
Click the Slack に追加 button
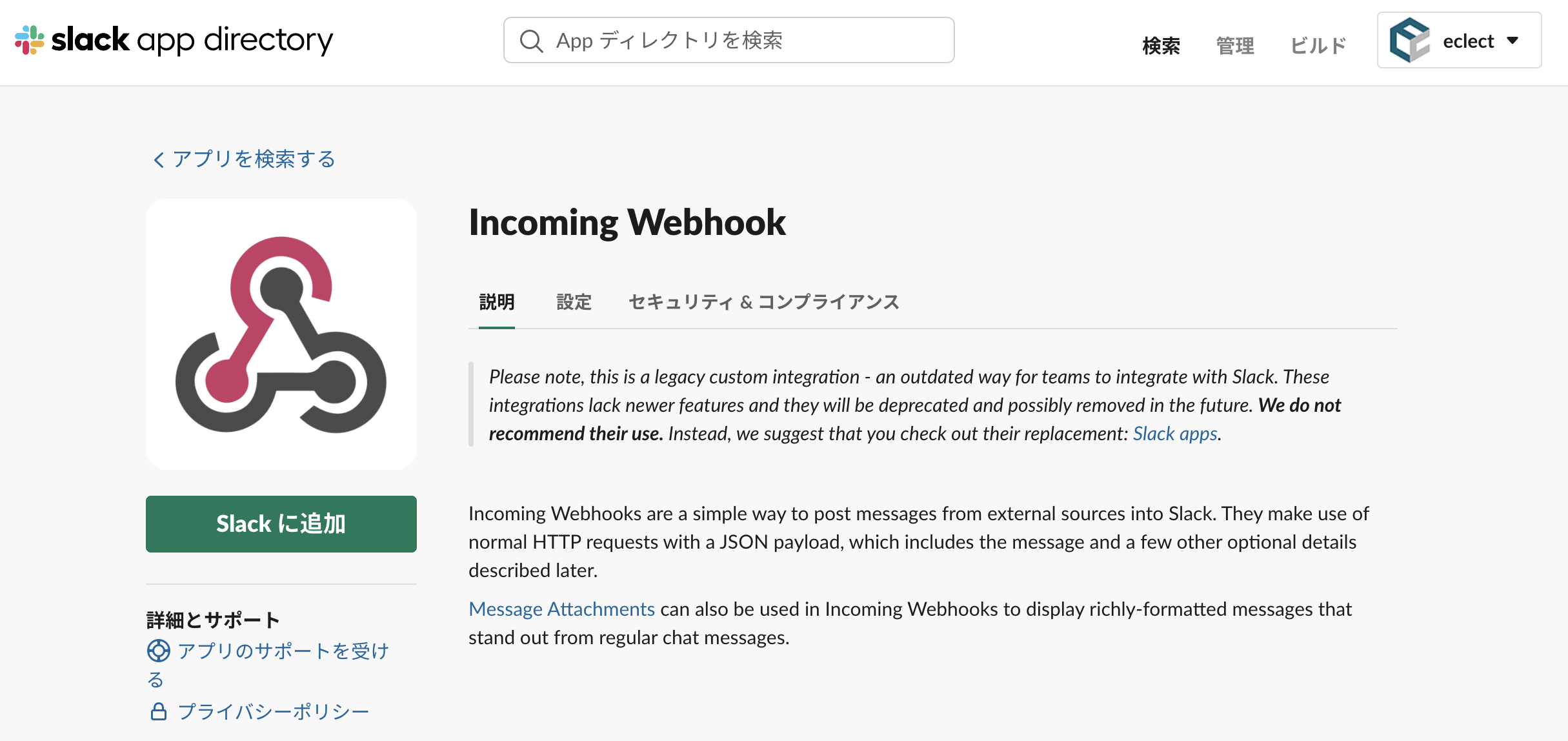point(281,524)
